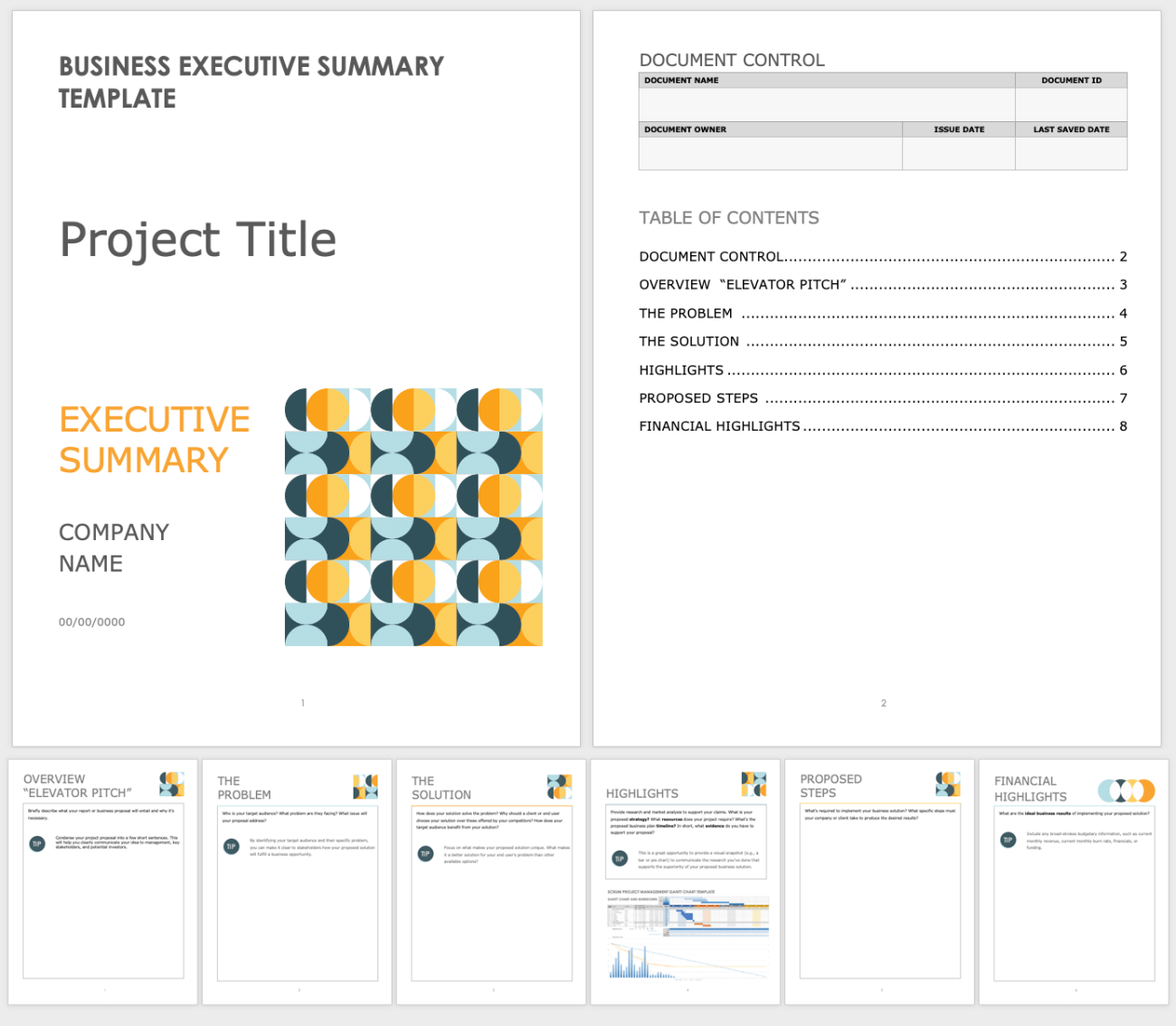Click the Project Title heading on the cover
The width and height of the screenshot is (1176, 1026).
click(x=197, y=239)
